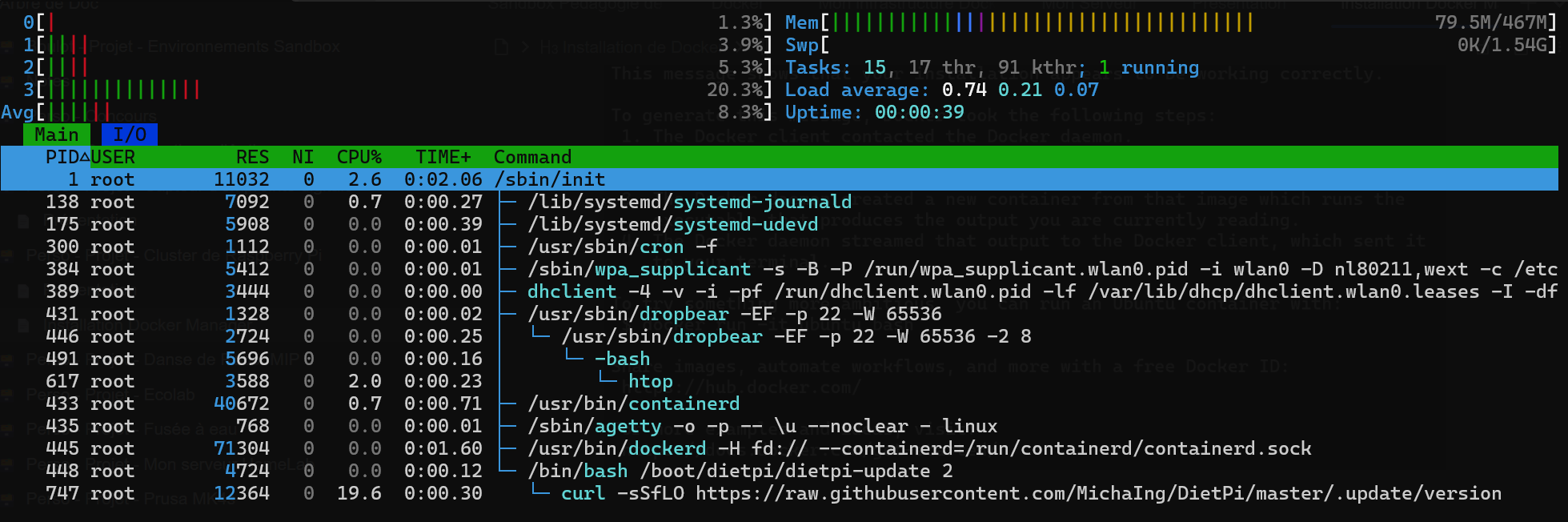The image size is (1568, 522).
Task: Select the /sbin/init process row
Action: pyautogui.click(x=551, y=179)
